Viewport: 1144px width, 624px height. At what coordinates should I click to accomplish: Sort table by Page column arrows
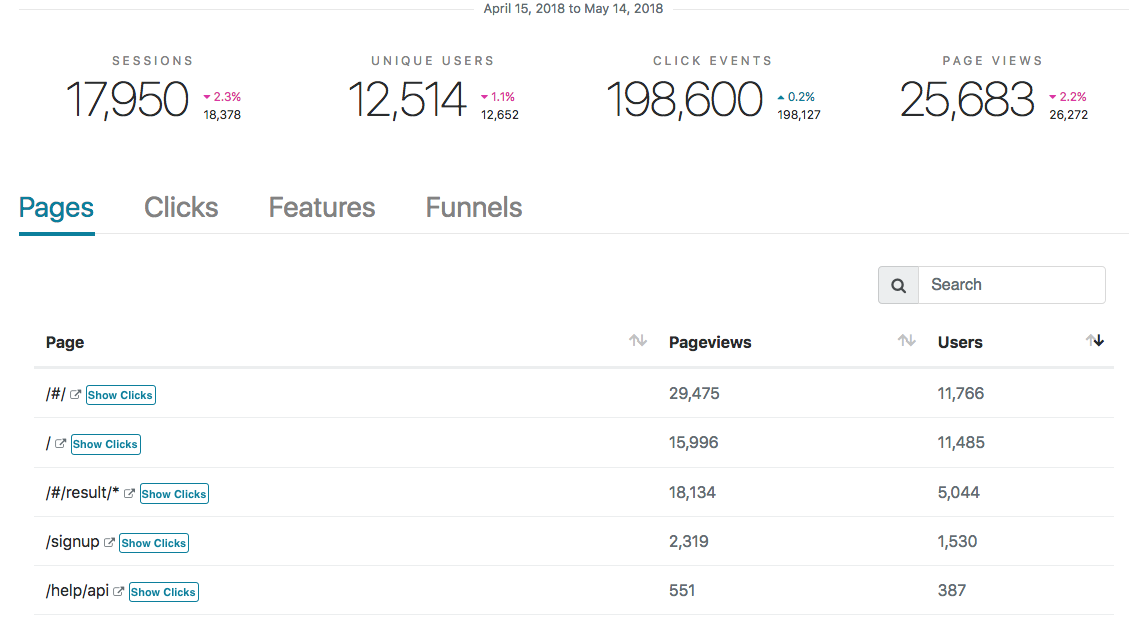637,341
